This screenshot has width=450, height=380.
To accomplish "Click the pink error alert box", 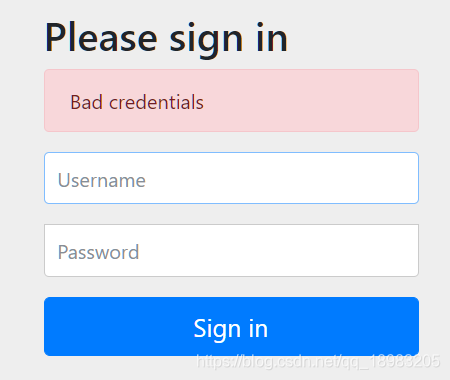I will [x=231, y=101].
